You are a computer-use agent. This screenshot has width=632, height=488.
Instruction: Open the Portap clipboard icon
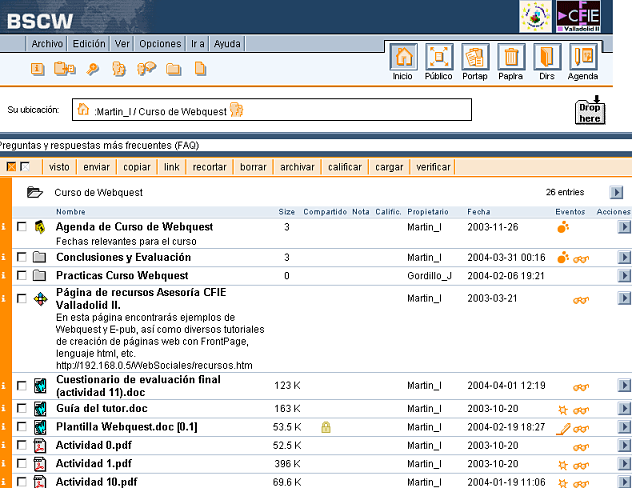pos(475,61)
